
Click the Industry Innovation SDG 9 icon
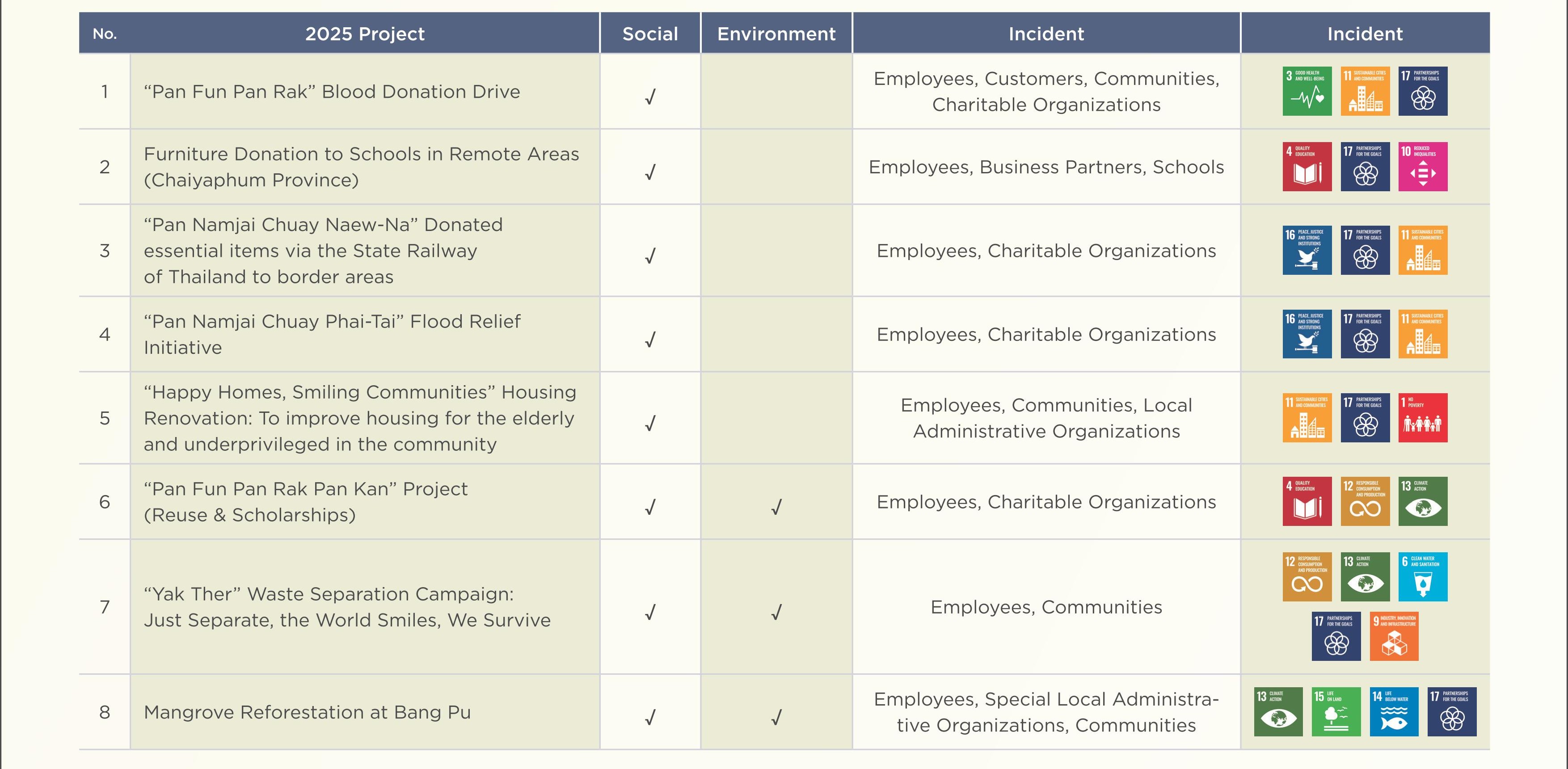click(x=1394, y=636)
